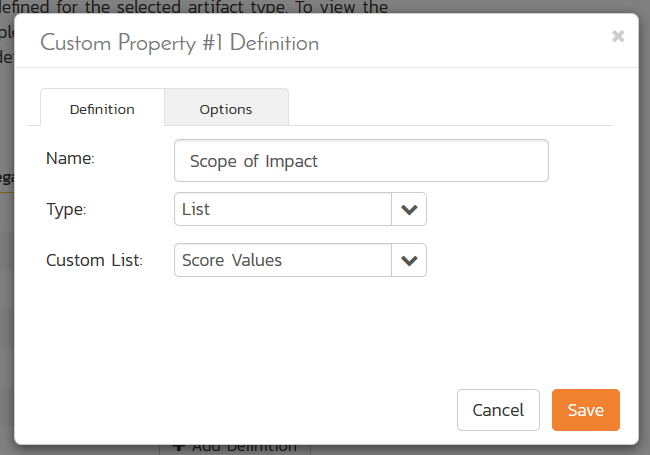The height and width of the screenshot is (455, 650).
Task: Expand the Custom List dropdown chevron
Action: [408, 260]
